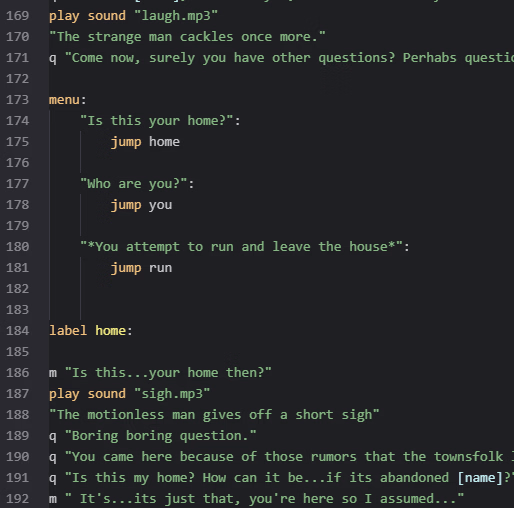Click the "laugh.mp3" filename string
This screenshot has width=514, height=508.
click(176, 16)
